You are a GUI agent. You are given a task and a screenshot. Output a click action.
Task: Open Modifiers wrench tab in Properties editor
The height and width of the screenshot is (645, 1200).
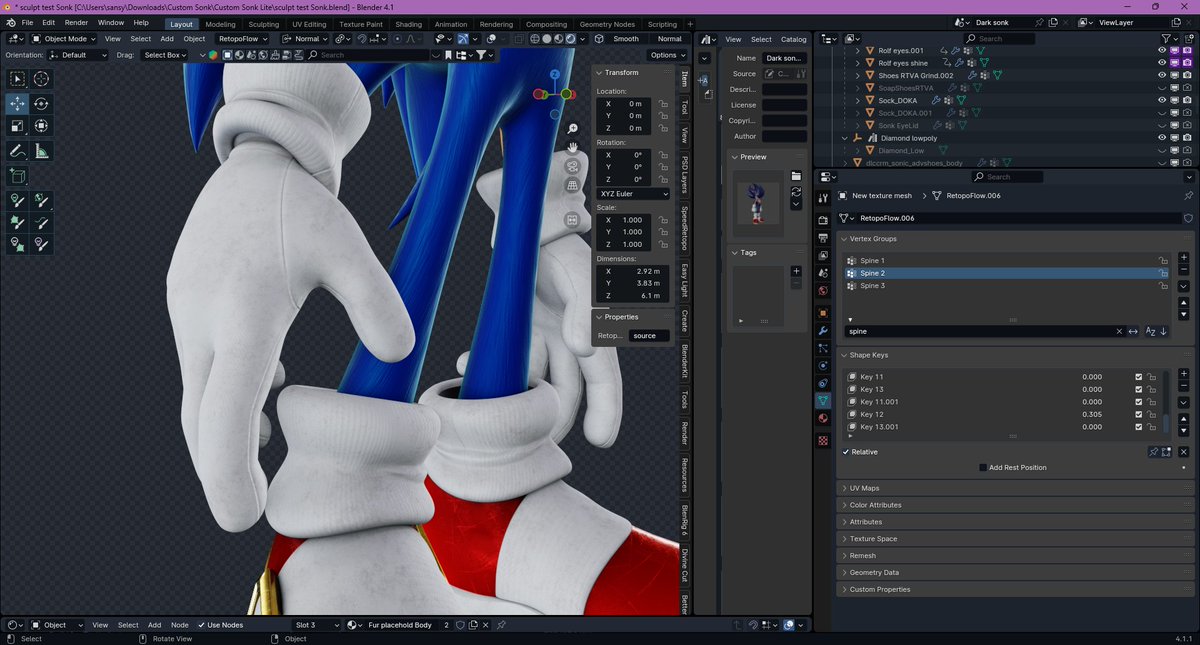tap(823, 330)
